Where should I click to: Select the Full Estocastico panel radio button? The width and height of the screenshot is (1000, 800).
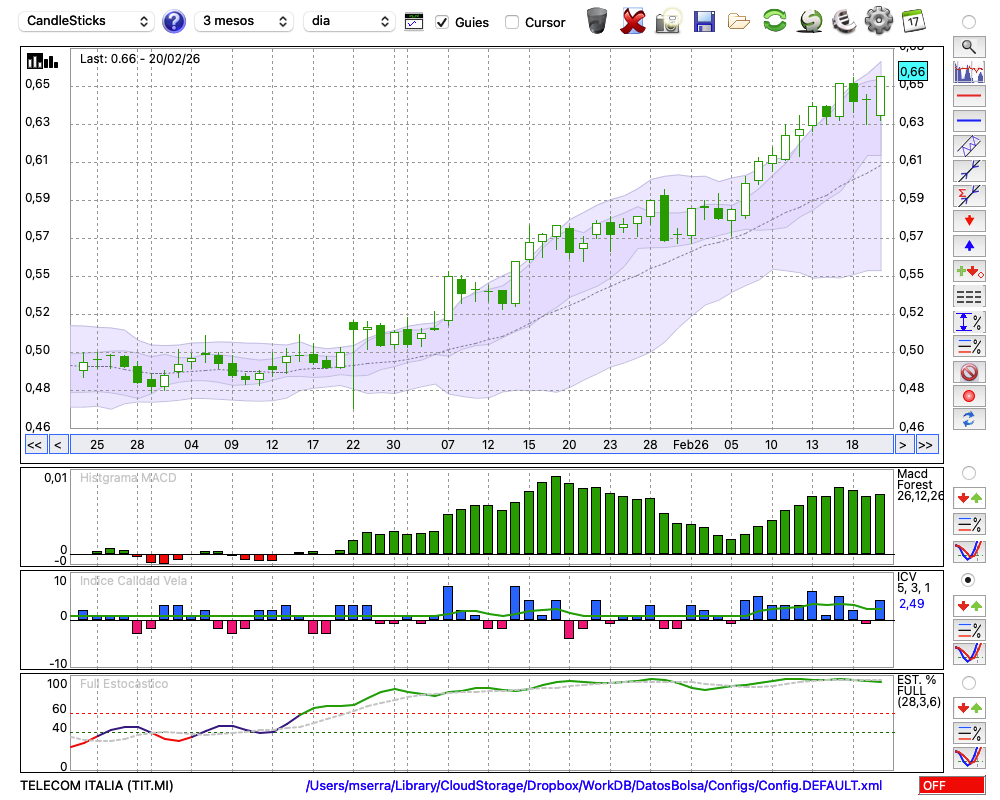[x=968, y=683]
